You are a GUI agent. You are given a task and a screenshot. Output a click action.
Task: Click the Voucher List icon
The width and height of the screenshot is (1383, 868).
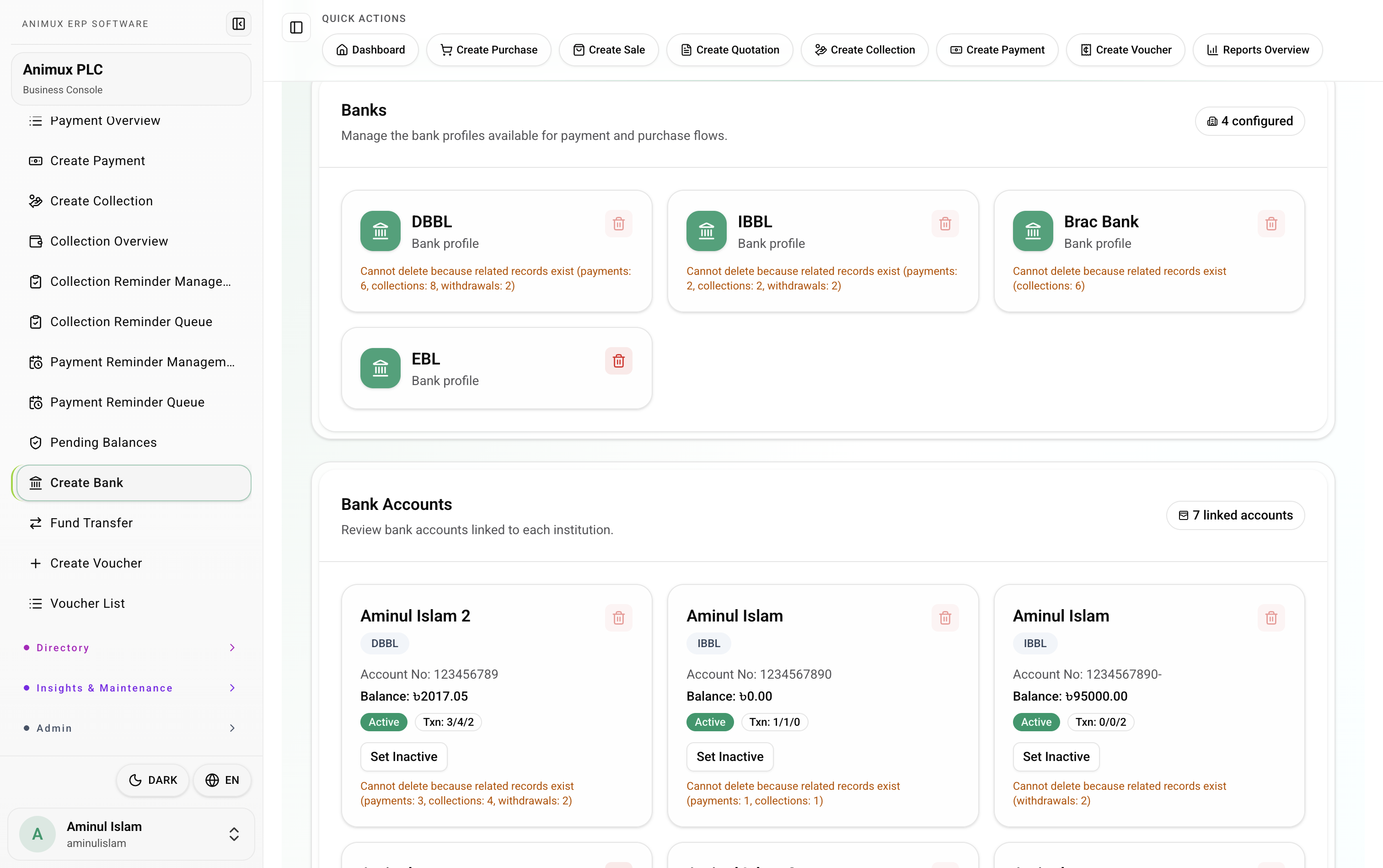tap(36, 603)
